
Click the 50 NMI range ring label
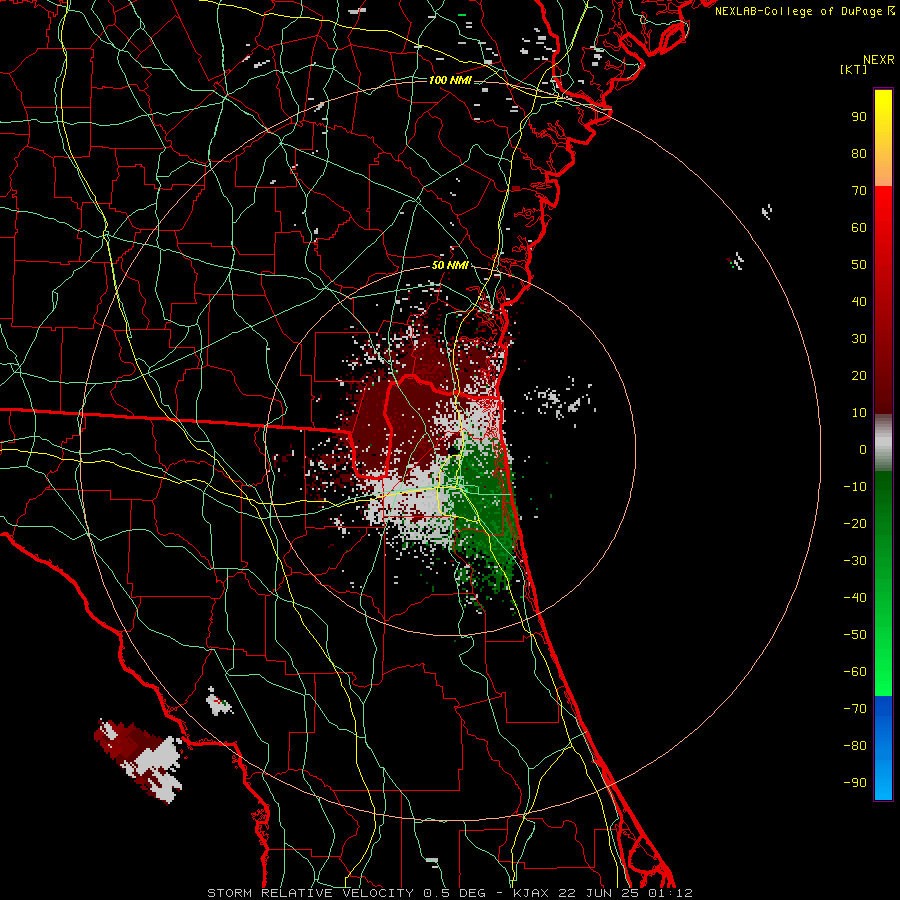tap(450, 265)
